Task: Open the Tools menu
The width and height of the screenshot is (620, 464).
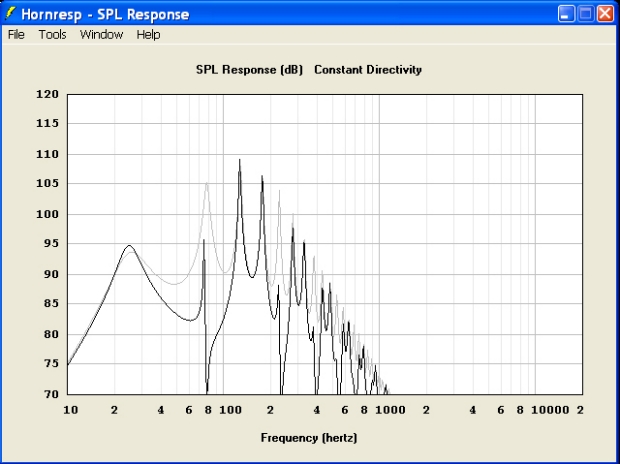Action: tap(52, 35)
